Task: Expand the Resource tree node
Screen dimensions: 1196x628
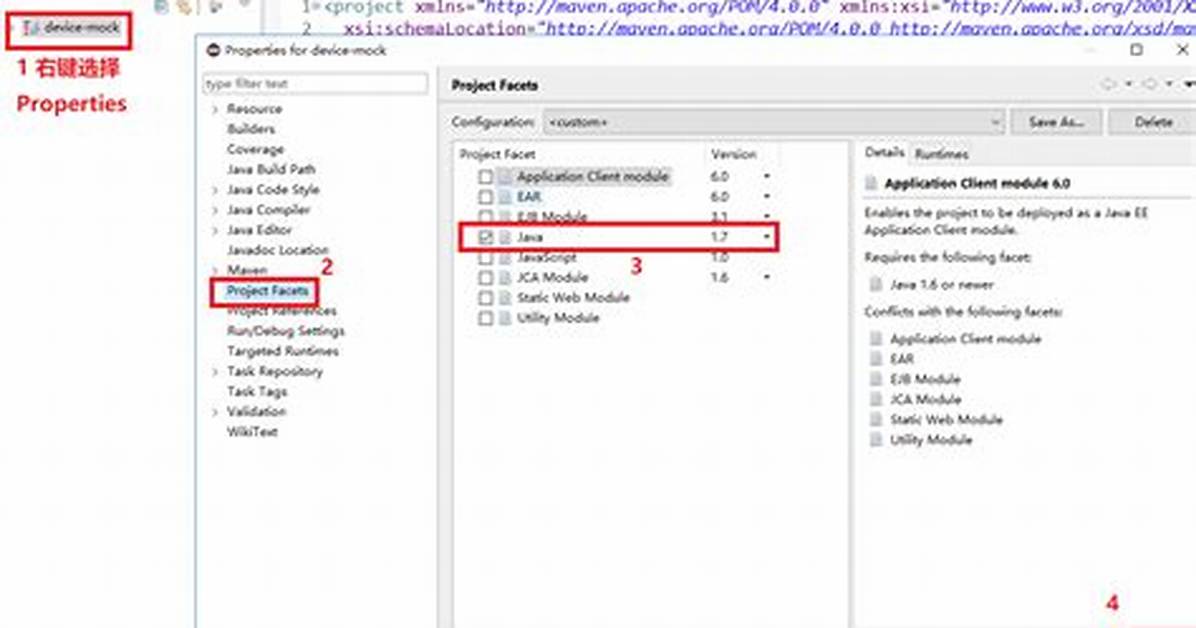Action: 215,109
